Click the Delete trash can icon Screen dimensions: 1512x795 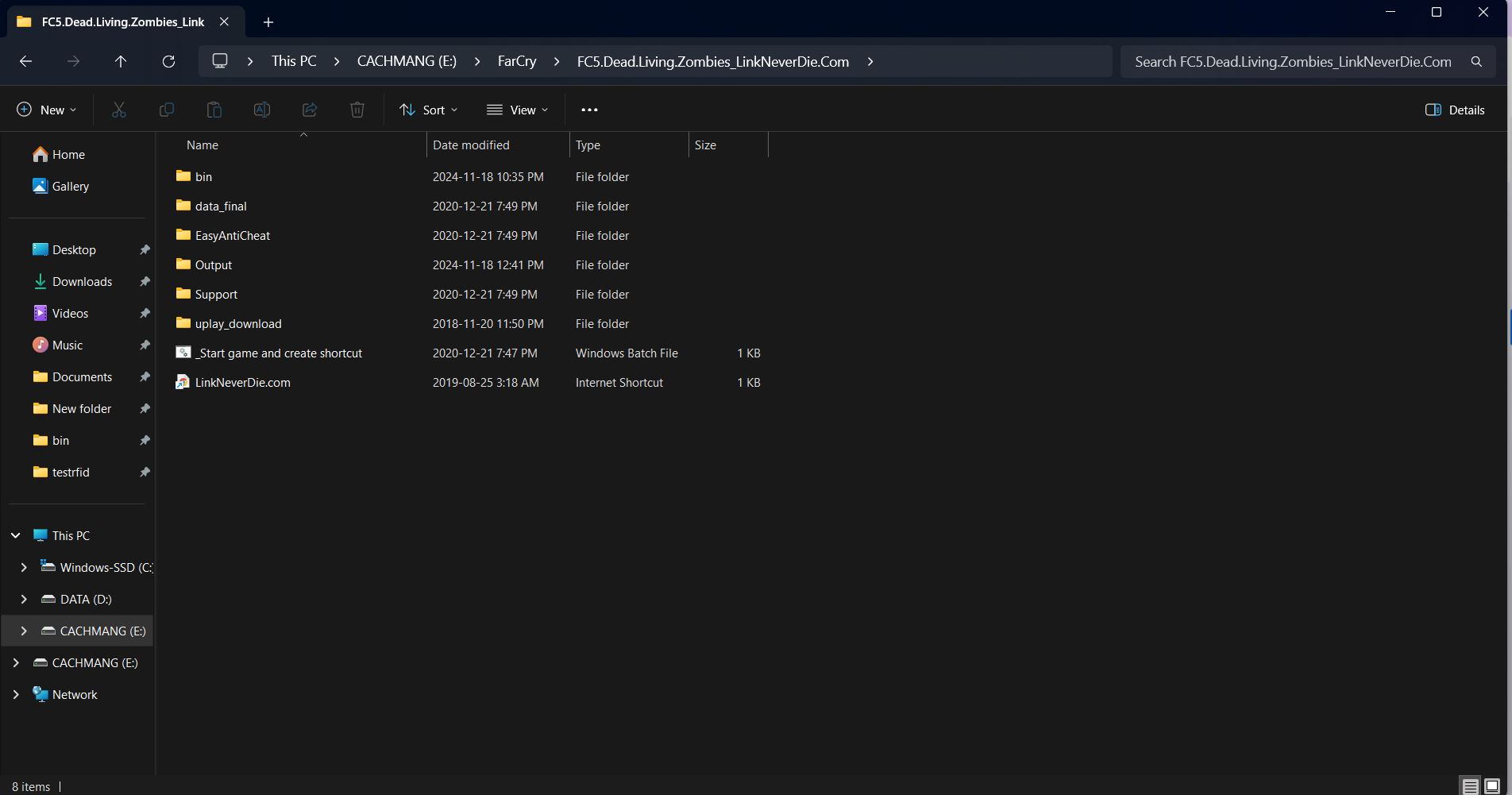pyautogui.click(x=357, y=110)
